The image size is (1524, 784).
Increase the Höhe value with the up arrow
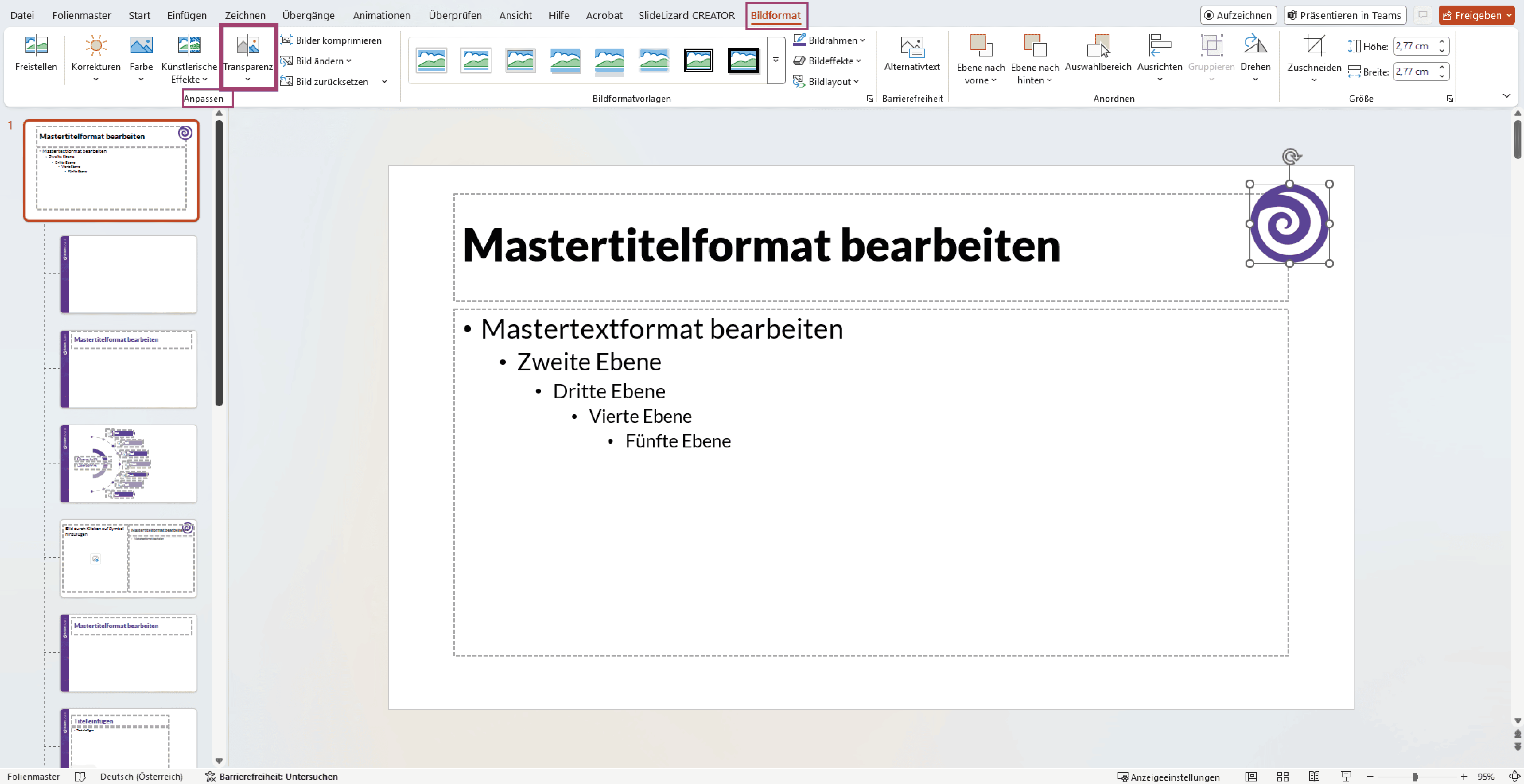pos(1442,42)
